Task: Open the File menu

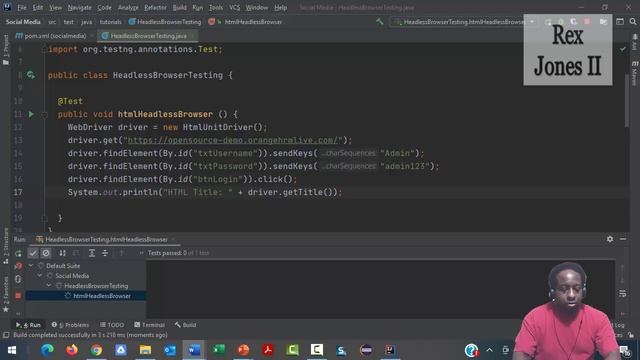Action: pyautogui.click(x=22, y=7)
